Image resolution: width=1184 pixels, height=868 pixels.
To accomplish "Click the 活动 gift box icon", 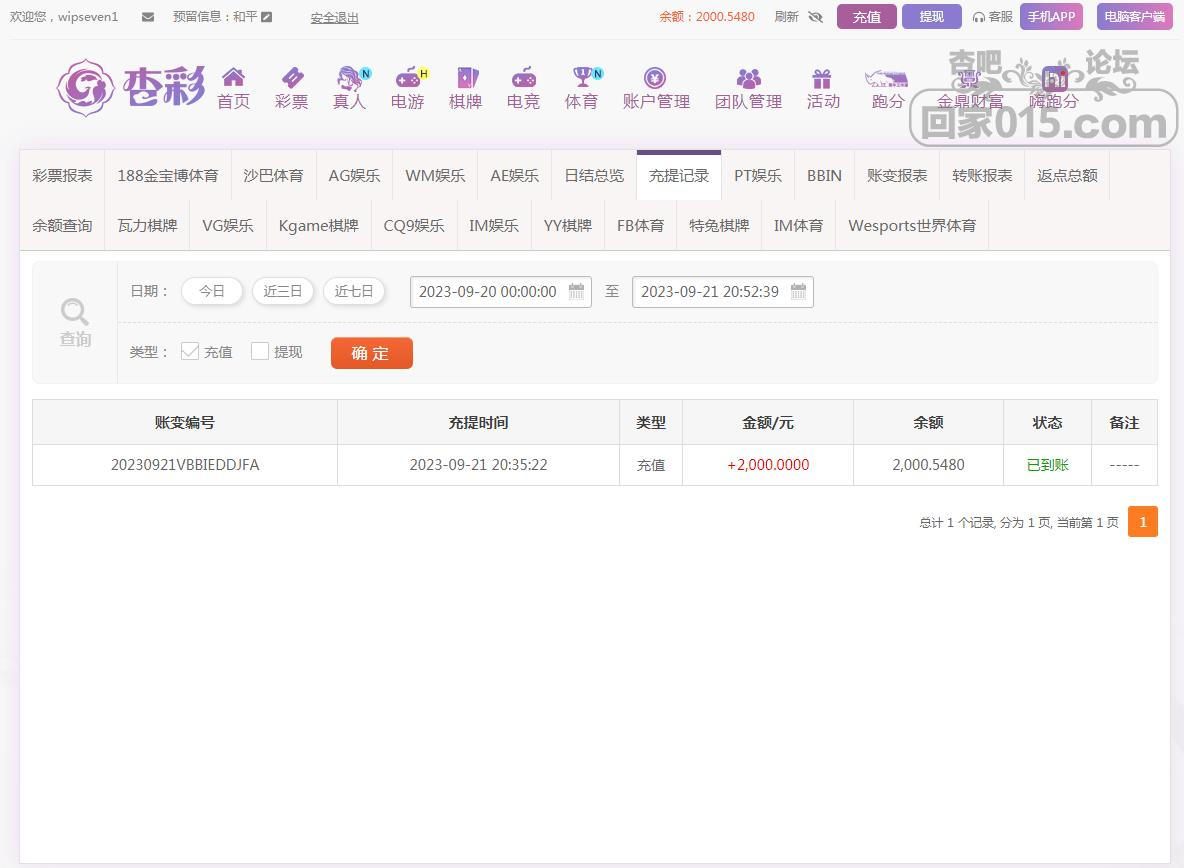I will 822,78.
